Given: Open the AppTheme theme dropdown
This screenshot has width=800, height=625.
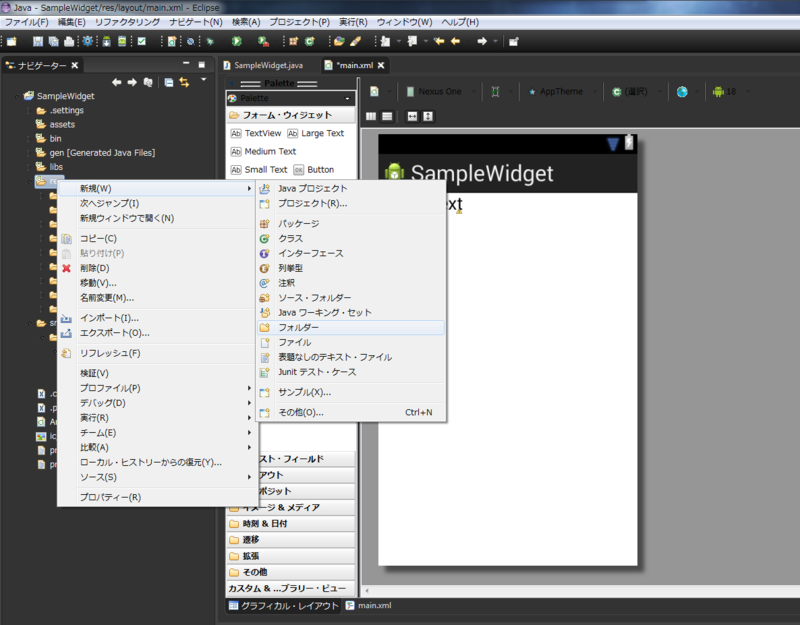Looking at the screenshot, I should pyautogui.click(x=562, y=92).
